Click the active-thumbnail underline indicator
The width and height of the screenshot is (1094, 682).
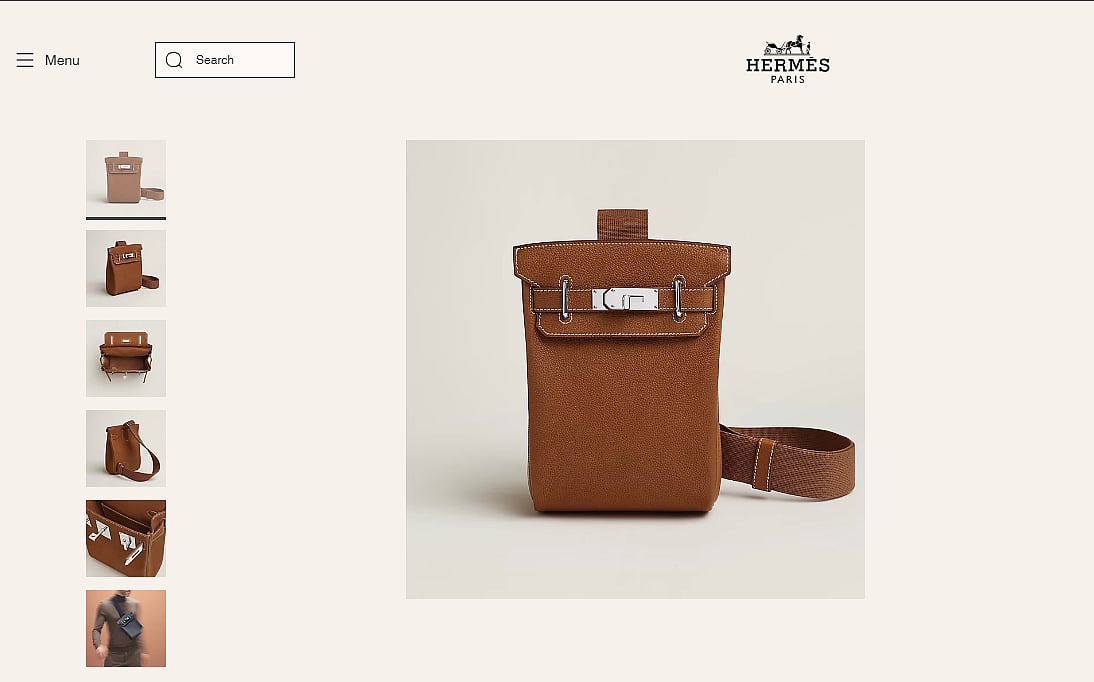(x=126, y=218)
